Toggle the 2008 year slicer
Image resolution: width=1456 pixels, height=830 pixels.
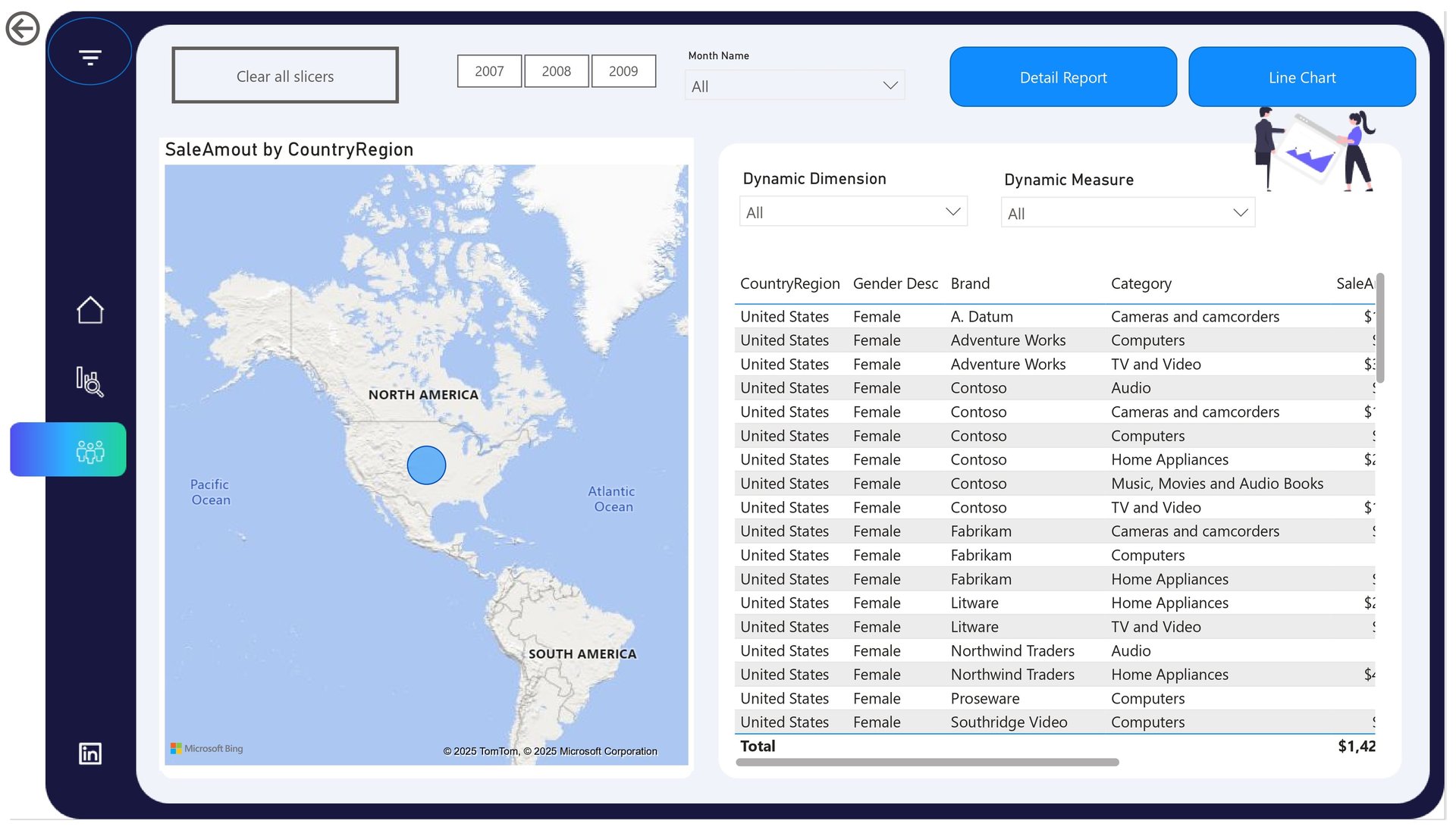(556, 71)
